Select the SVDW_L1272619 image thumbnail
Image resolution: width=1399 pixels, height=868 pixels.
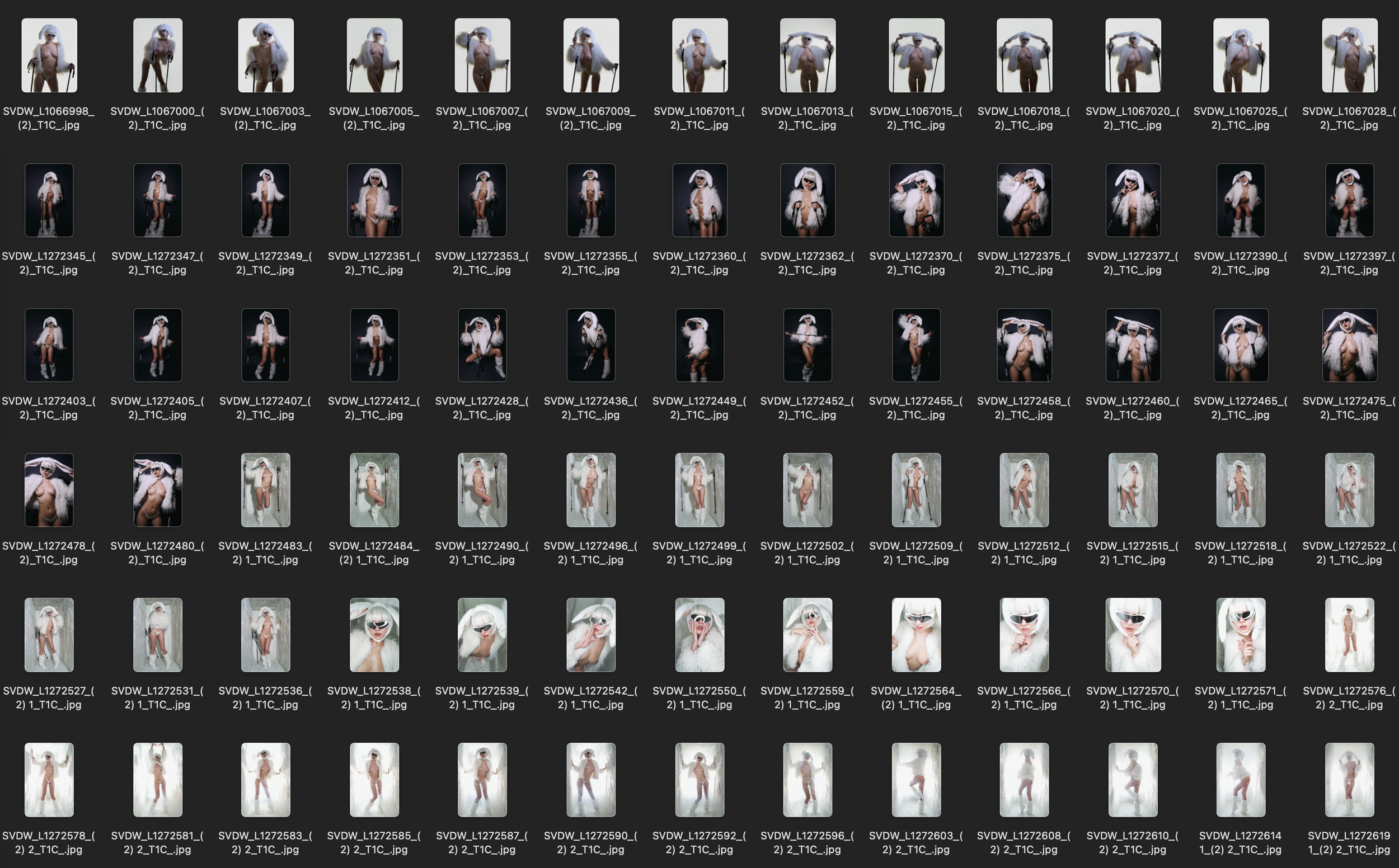(1349, 780)
